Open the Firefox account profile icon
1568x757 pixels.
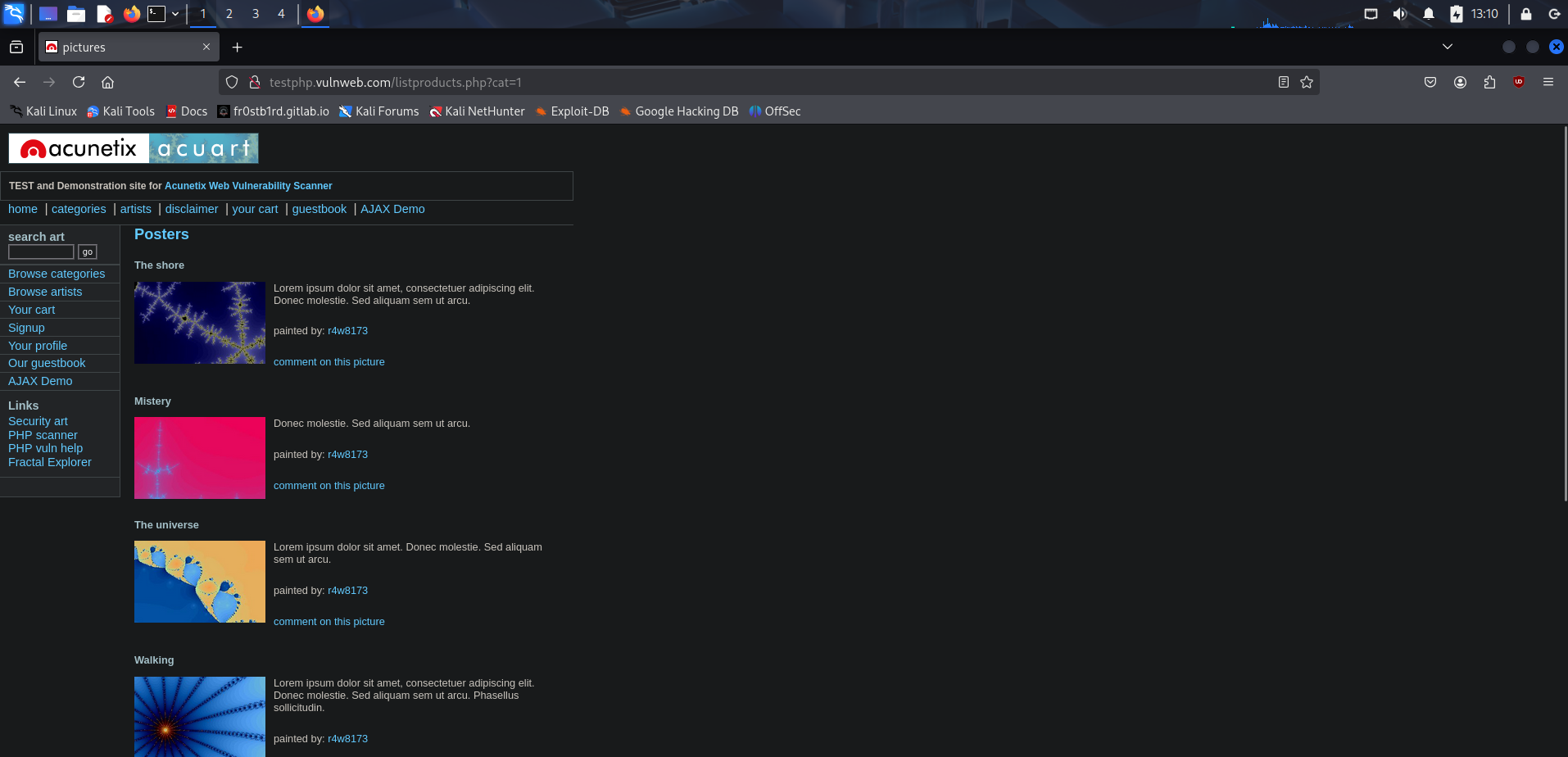click(x=1460, y=82)
